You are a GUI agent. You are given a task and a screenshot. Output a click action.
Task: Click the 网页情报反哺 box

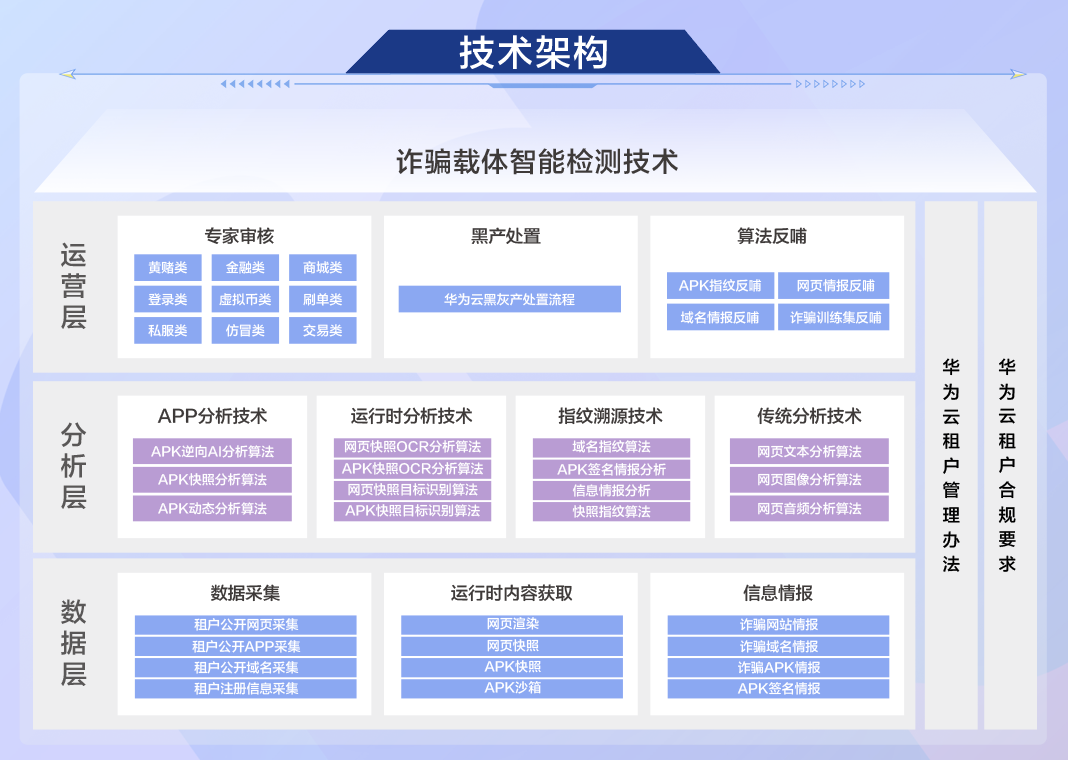[x=834, y=285]
